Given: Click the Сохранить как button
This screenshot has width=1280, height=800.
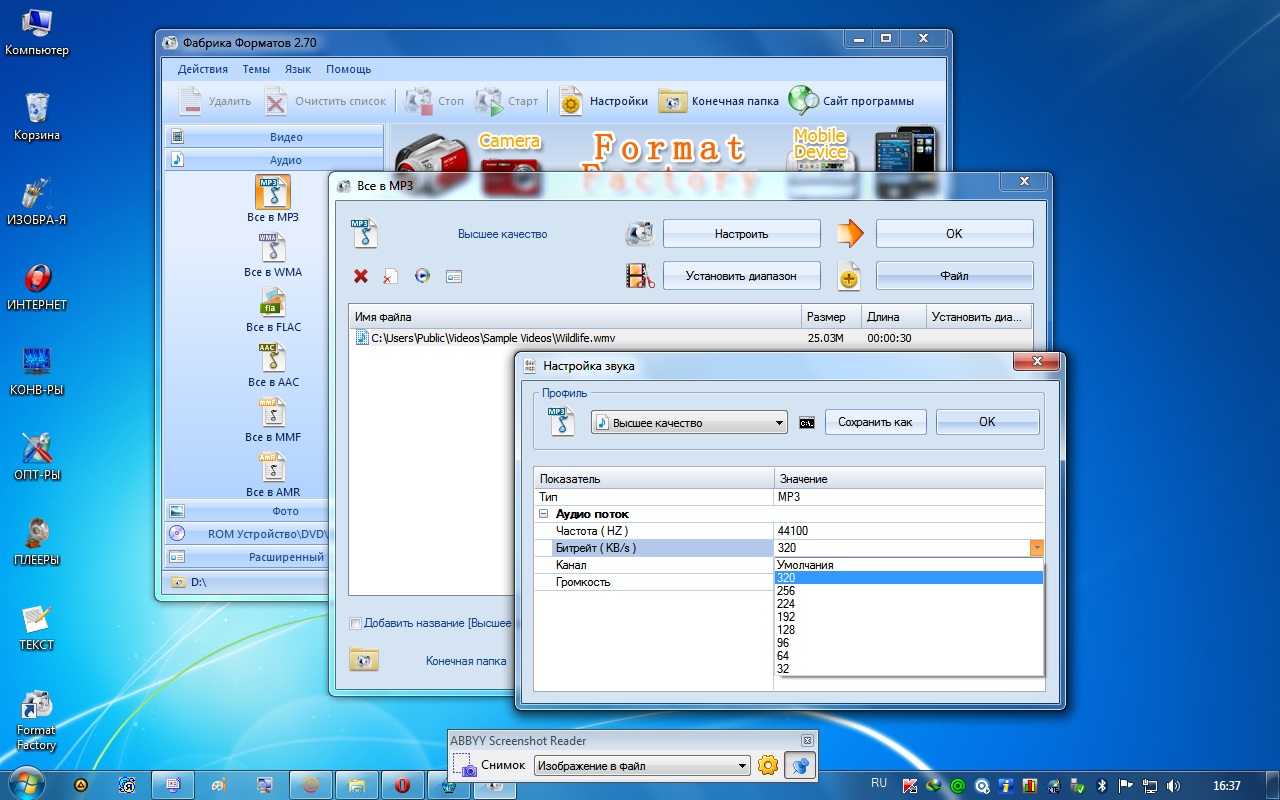Looking at the screenshot, I should [x=875, y=422].
